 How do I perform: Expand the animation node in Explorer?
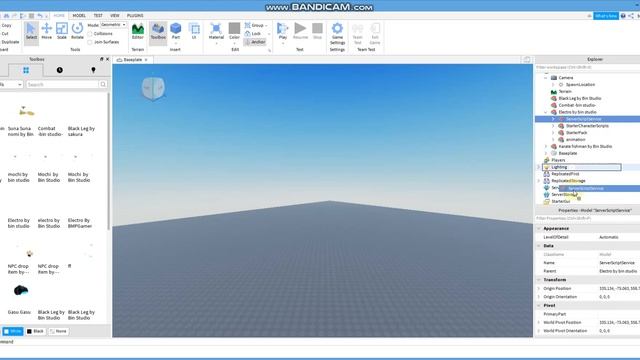click(x=553, y=140)
